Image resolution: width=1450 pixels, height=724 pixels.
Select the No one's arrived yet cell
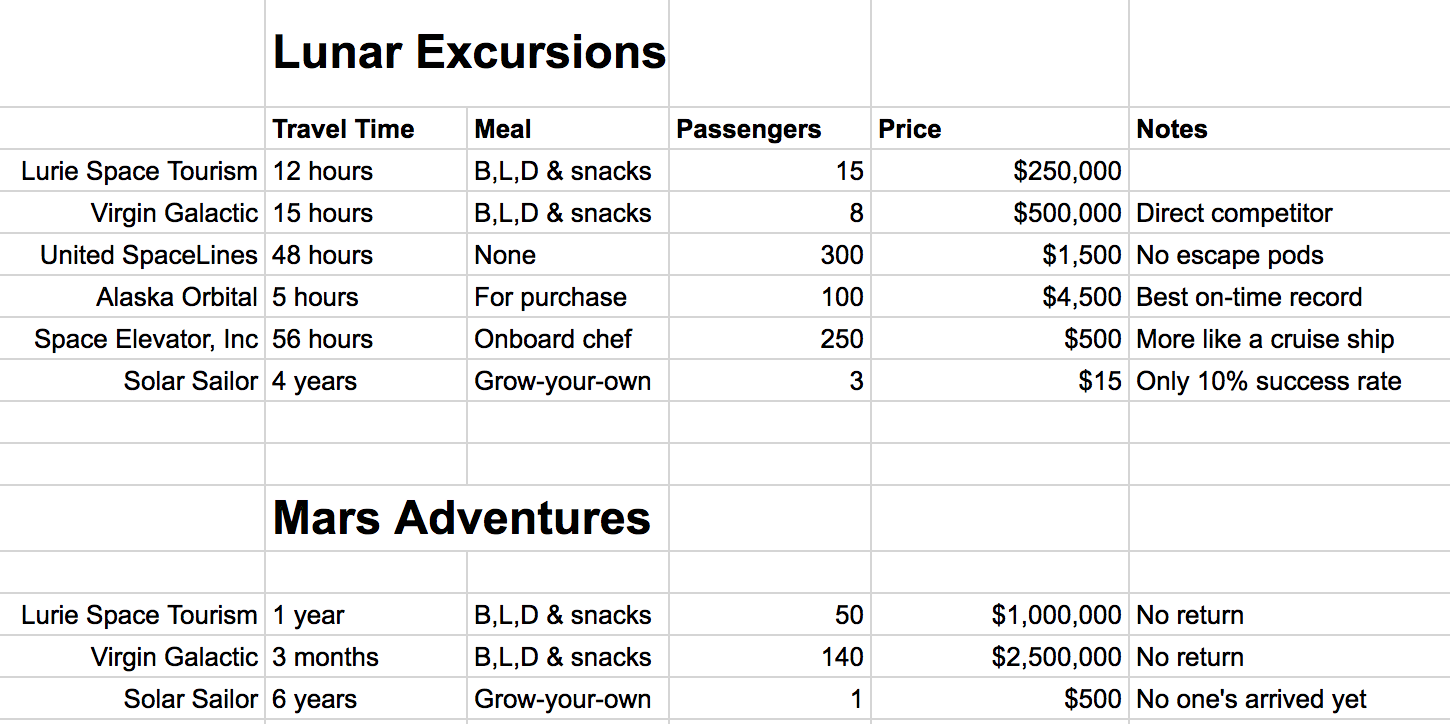pos(1290,699)
